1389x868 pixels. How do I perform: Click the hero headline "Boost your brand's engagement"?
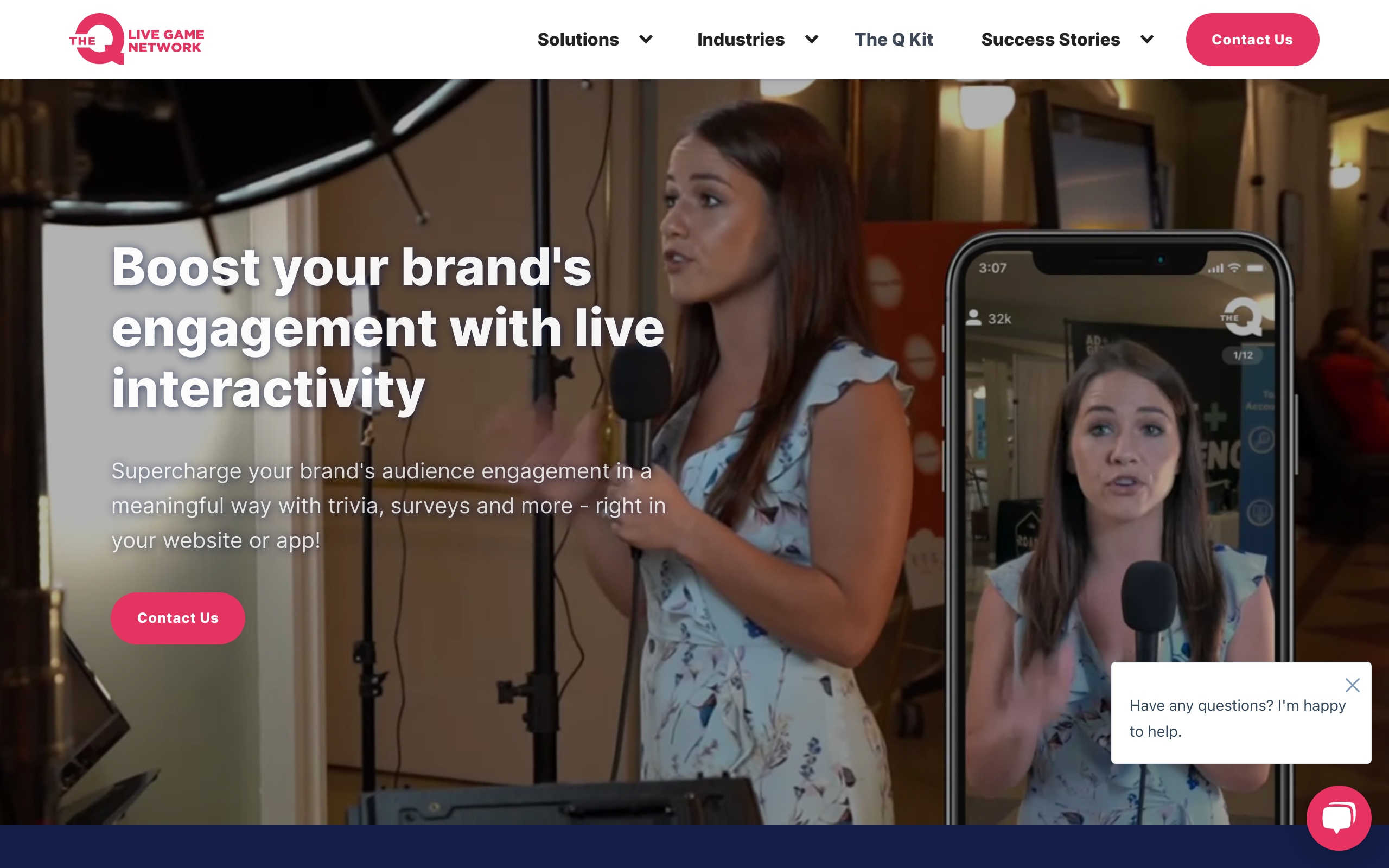[387, 327]
